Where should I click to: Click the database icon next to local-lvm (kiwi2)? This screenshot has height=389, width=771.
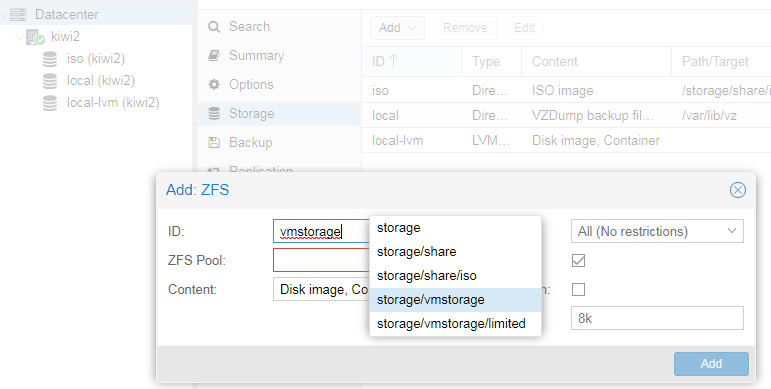(50, 103)
